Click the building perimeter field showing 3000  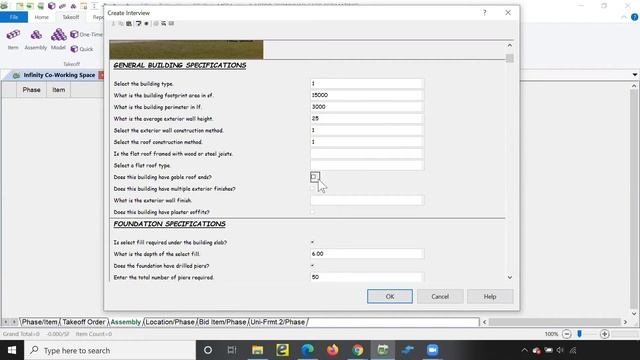pos(367,107)
